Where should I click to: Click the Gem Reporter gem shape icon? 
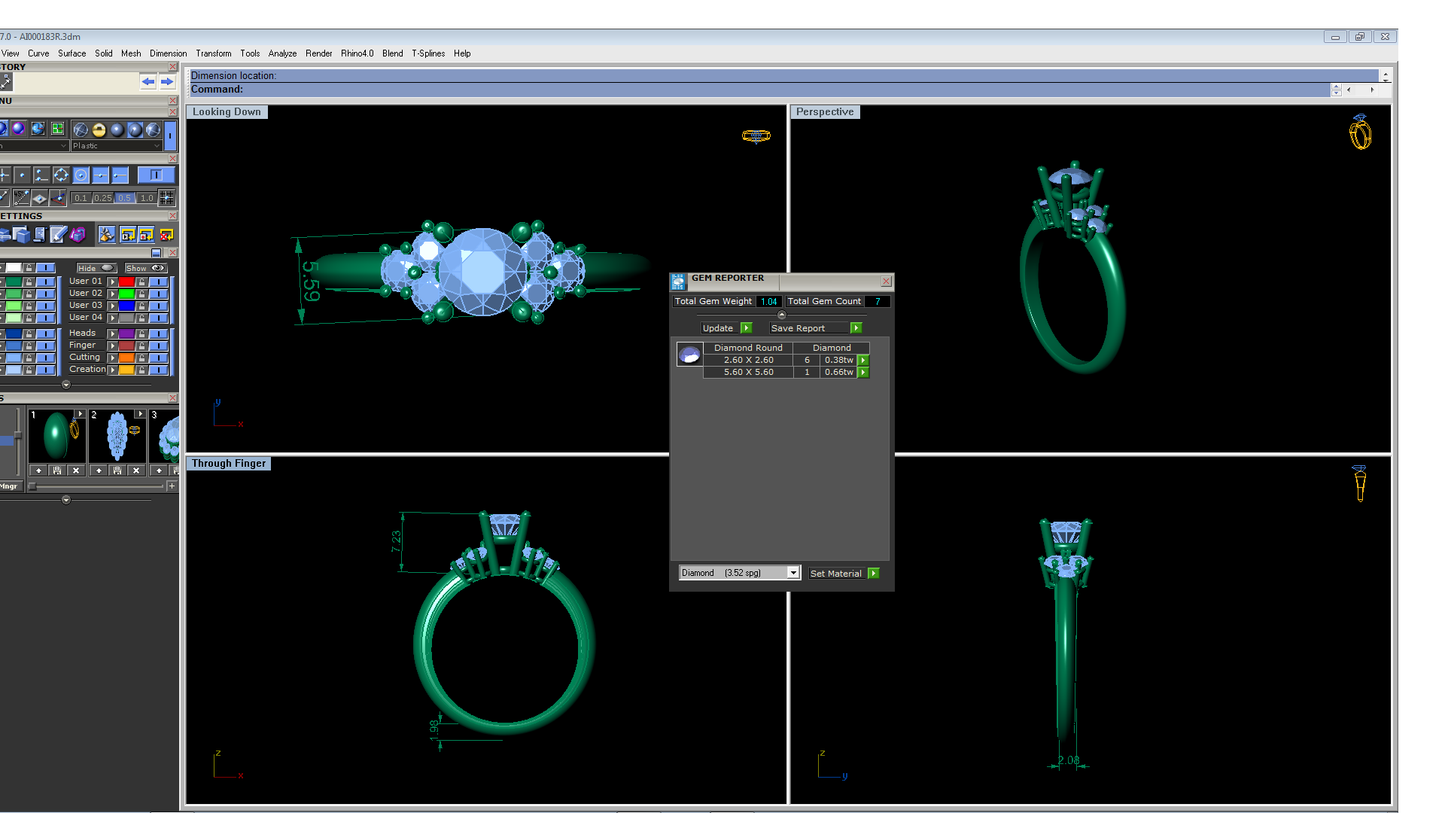pos(689,353)
